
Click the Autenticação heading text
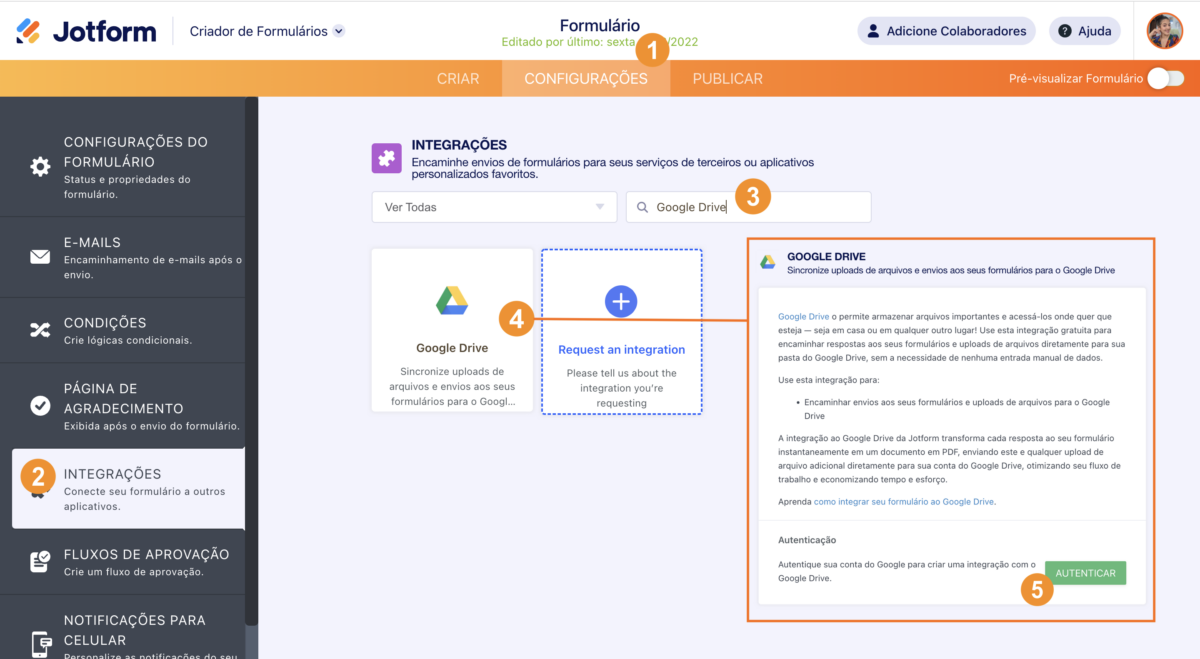pyautogui.click(x=807, y=540)
